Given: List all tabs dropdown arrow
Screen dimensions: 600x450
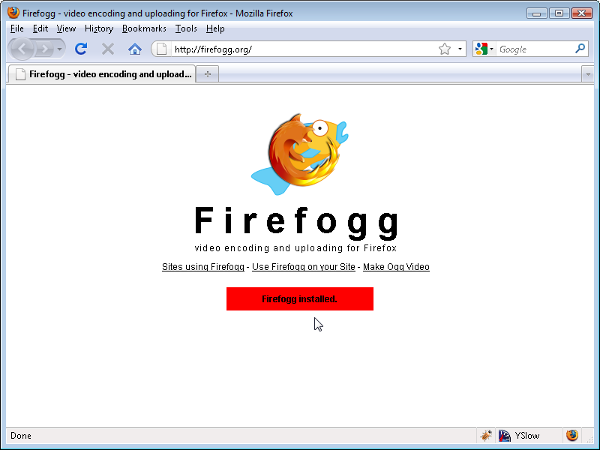Looking at the screenshot, I should (x=588, y=74).
